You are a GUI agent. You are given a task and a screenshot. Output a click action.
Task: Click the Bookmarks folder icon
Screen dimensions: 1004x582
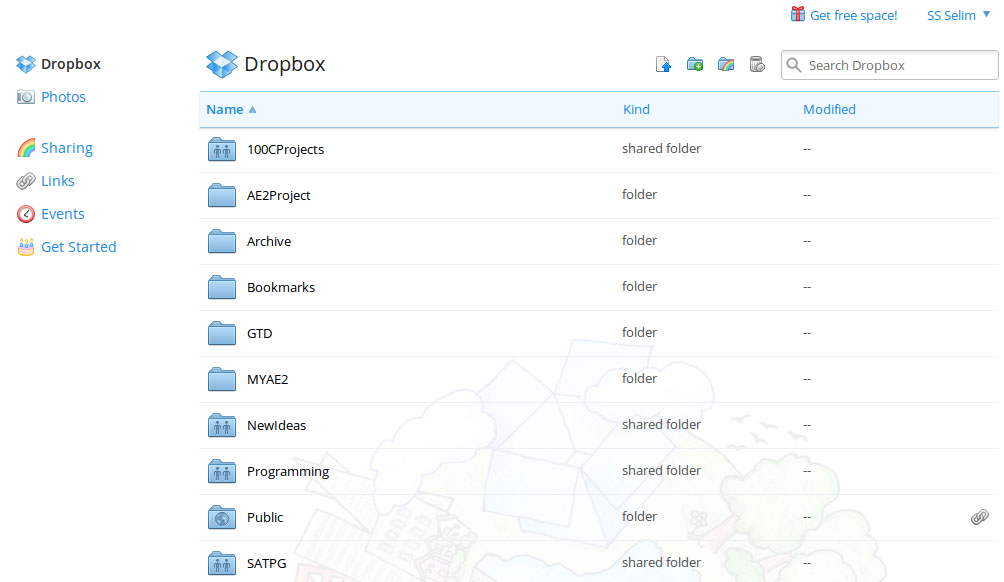tap(222, 287)
